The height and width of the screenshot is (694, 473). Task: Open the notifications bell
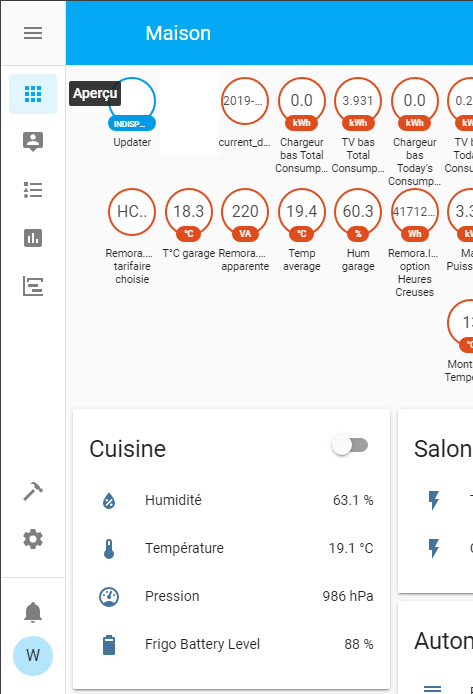point(33,613)
